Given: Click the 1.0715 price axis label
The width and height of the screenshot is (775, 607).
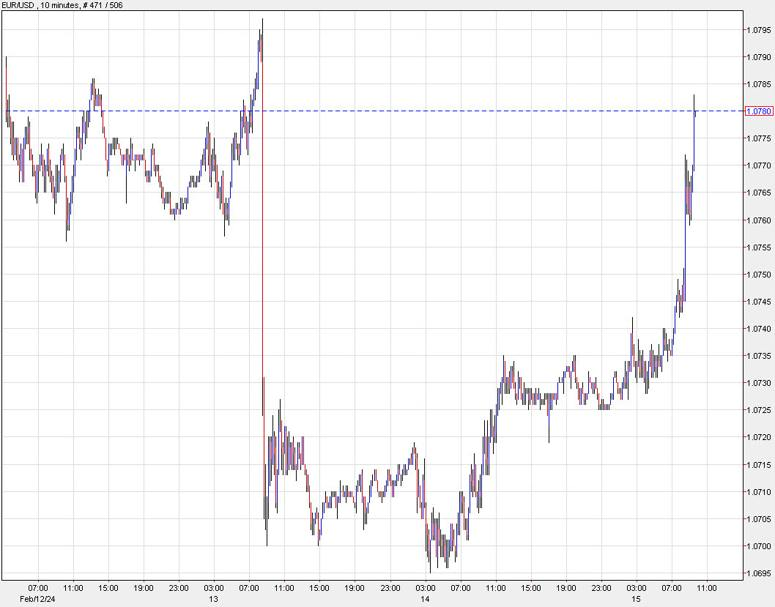Looking at the screenshot, I should (x=759, y=465).
